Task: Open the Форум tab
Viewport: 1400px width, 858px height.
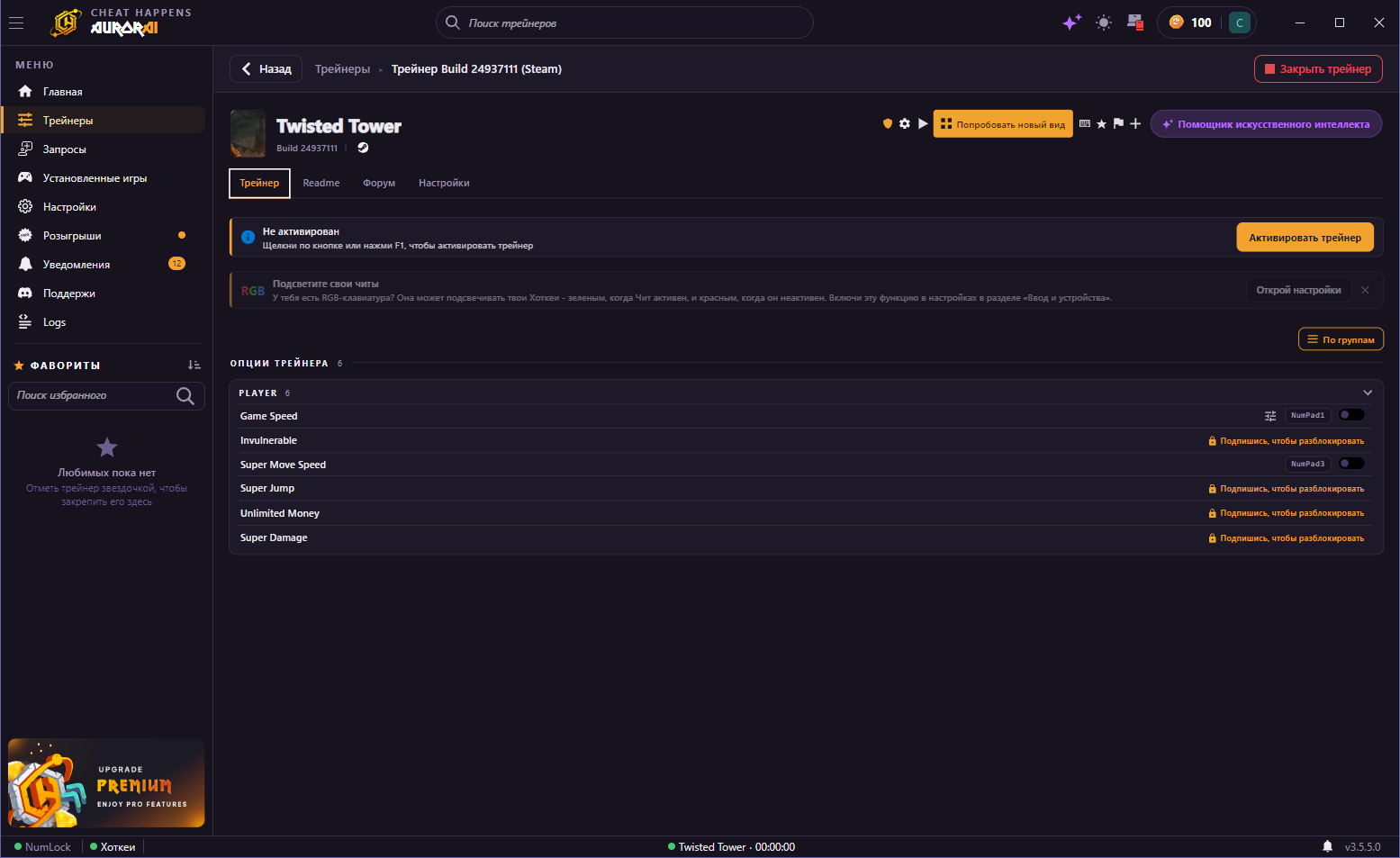Action: (379, 183)
